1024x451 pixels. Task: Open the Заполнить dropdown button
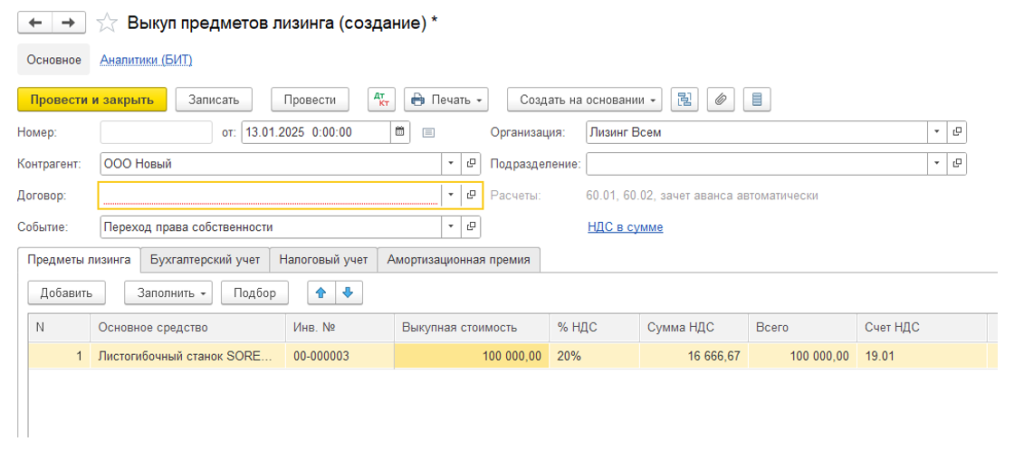tap(168, 293)
